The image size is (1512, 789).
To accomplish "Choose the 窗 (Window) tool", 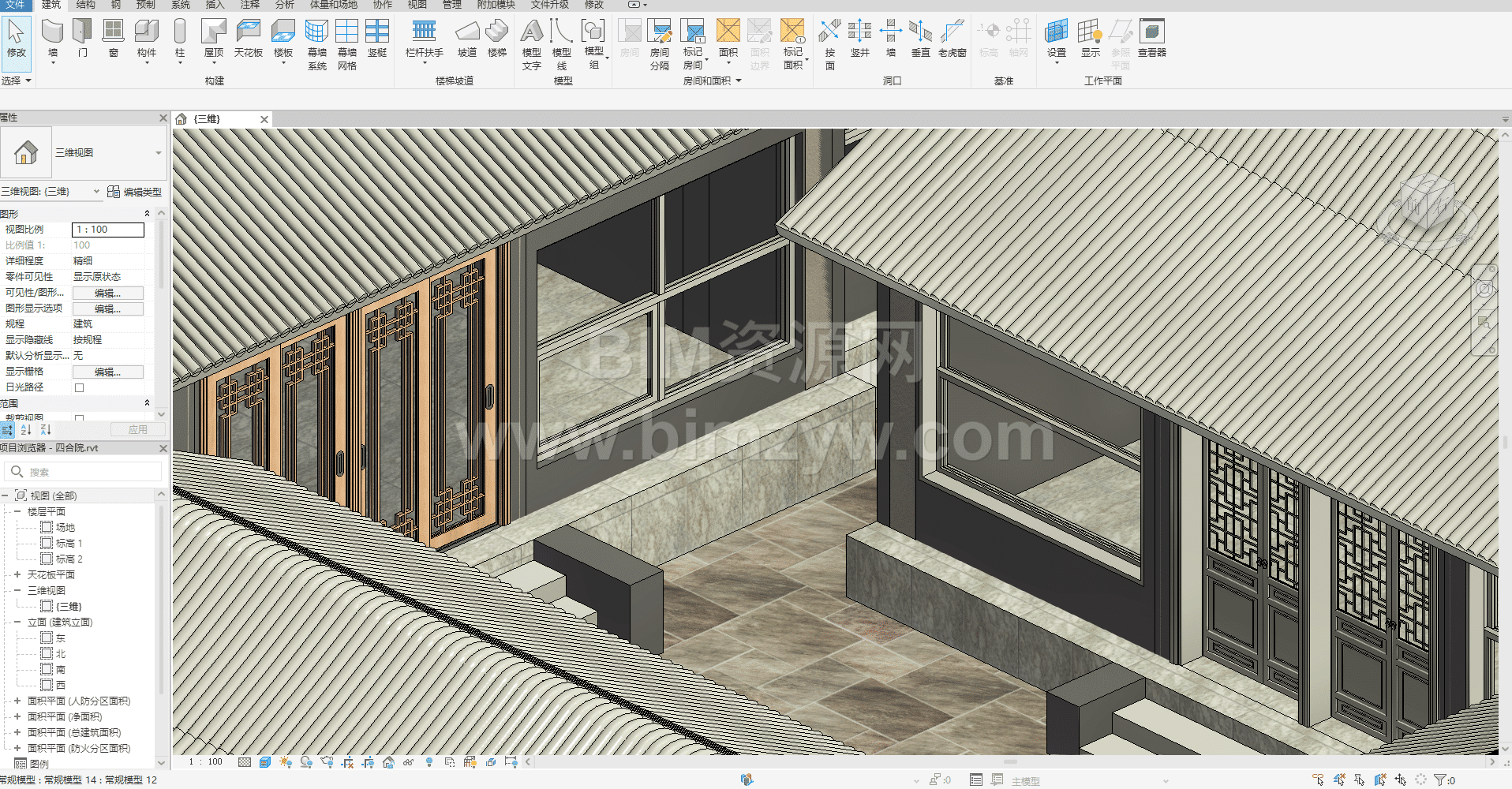I will click(113, 38).
